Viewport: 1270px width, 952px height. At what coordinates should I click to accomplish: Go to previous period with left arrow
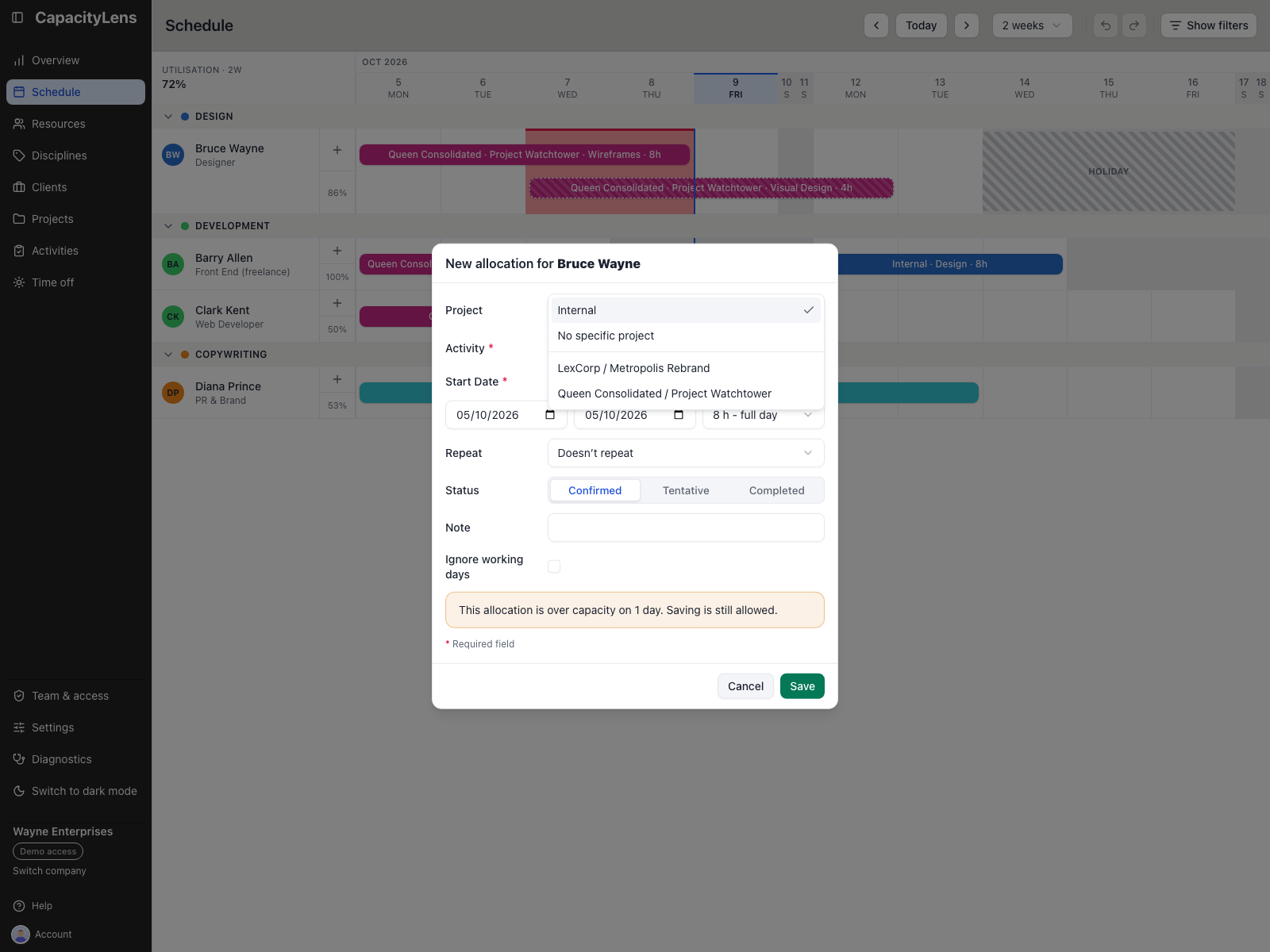(x=876, y=25)
